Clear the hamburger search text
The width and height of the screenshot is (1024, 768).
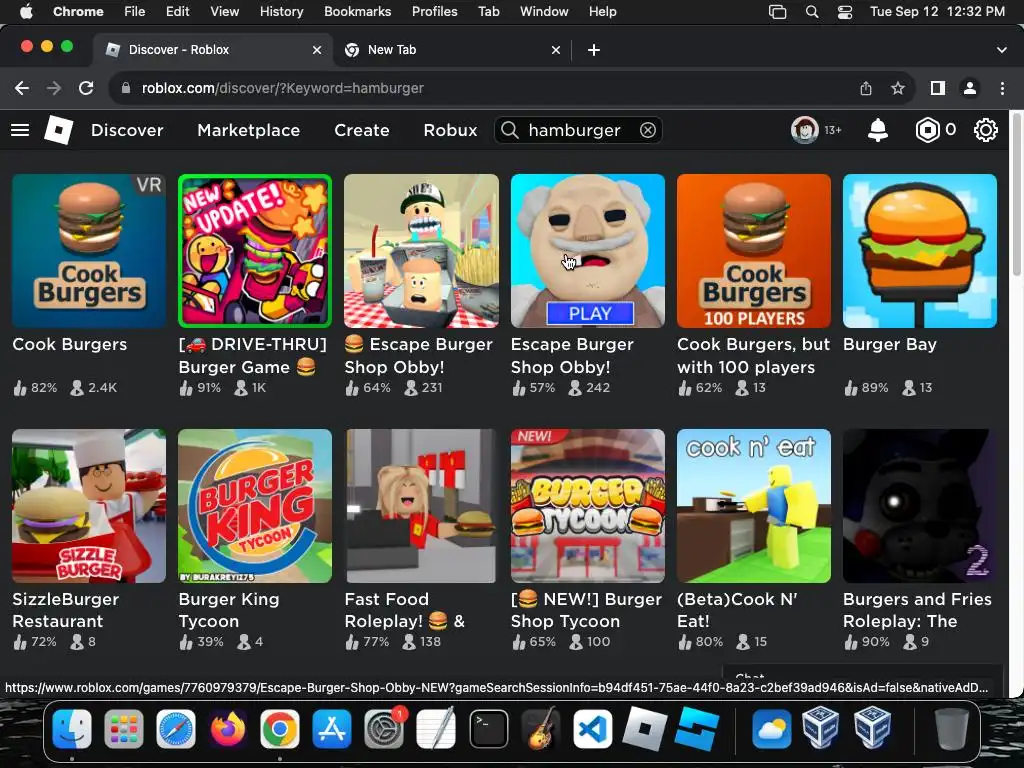pos(647,130)
